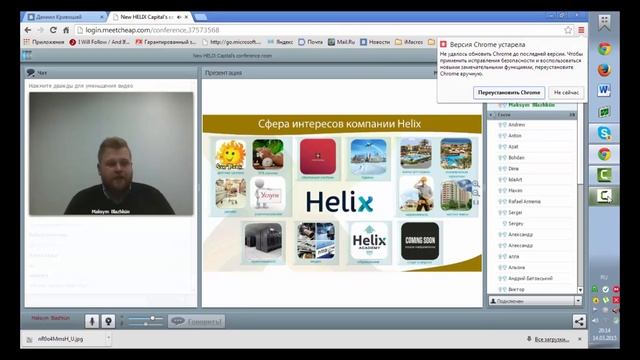Image resolution: width=640 pixels, height=360 pixels.
Task: Collapse the Гости group arrow
Action: pyautogui.click(x=491, y=115)
